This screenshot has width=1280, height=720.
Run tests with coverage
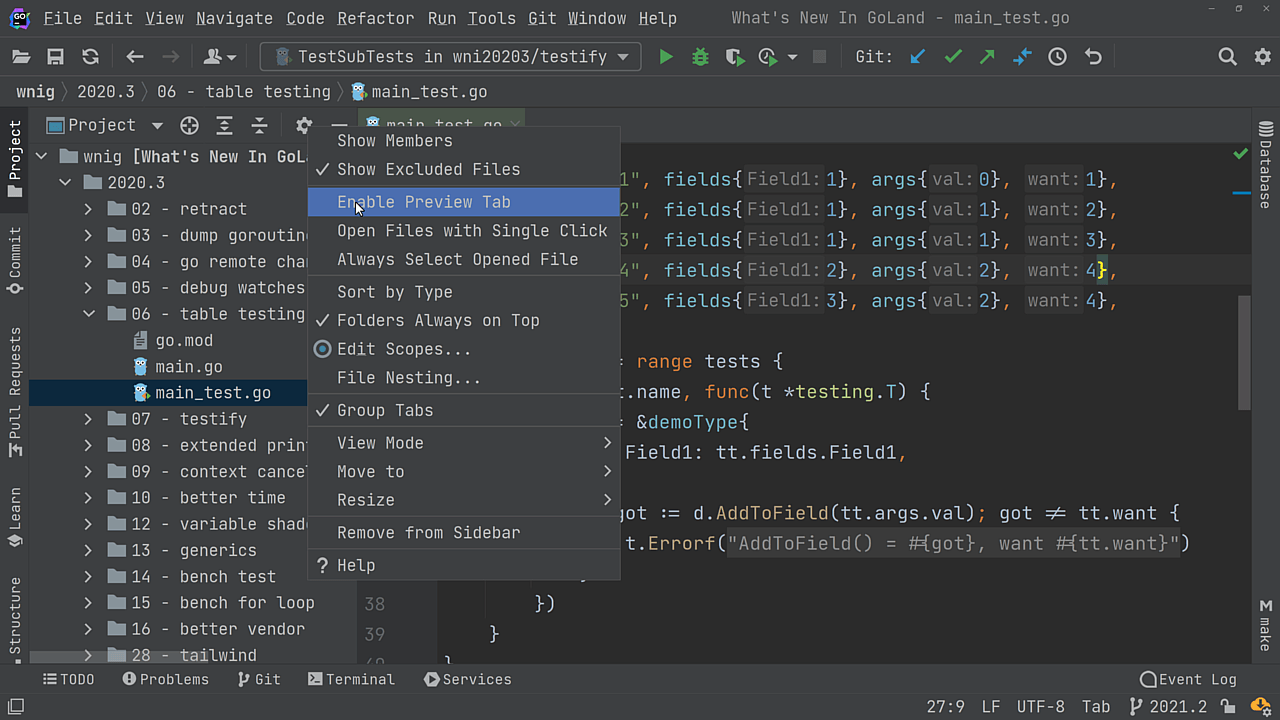point(735,56)
